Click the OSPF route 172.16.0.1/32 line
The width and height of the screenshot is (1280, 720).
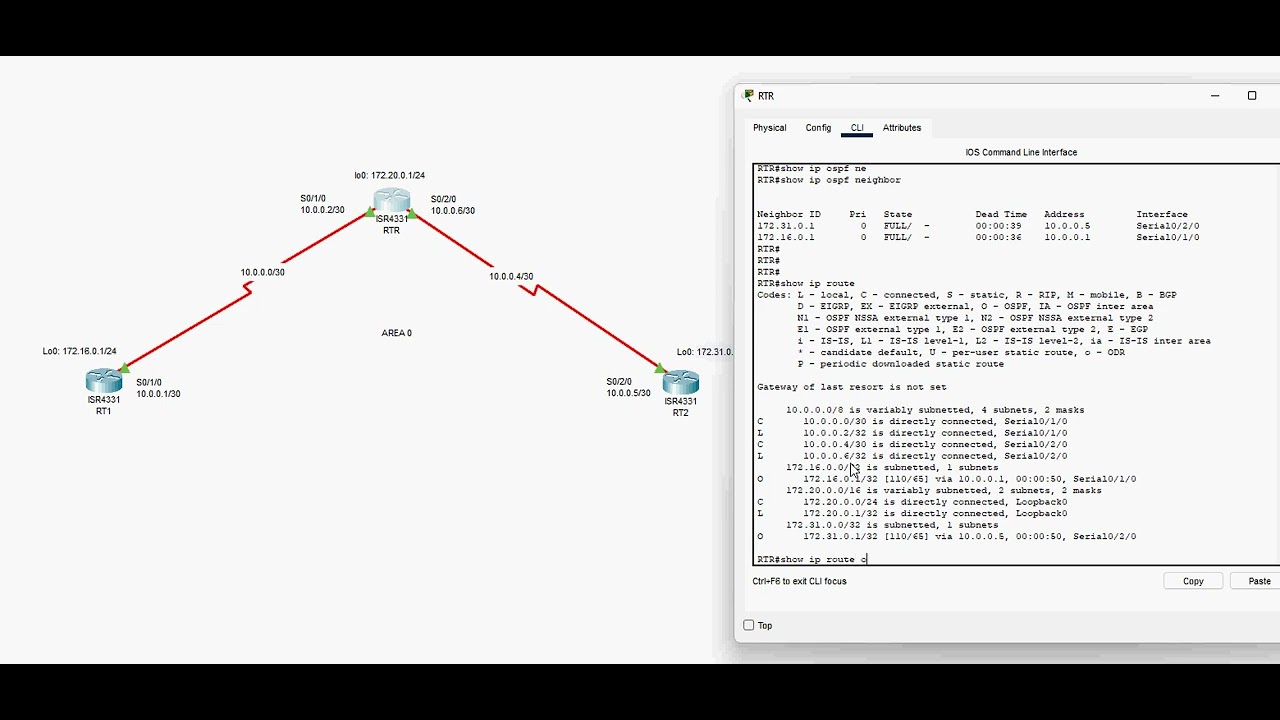[947, 479]
